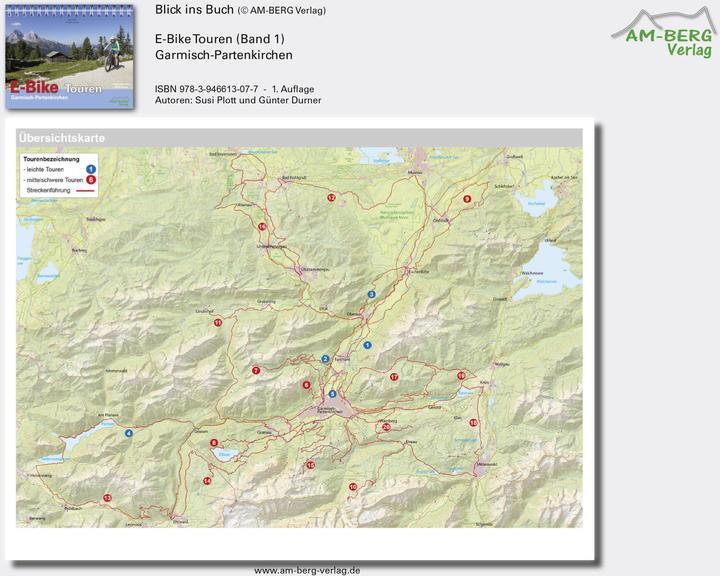Click the 'Streckenführung' legend entry

(49, 190)
